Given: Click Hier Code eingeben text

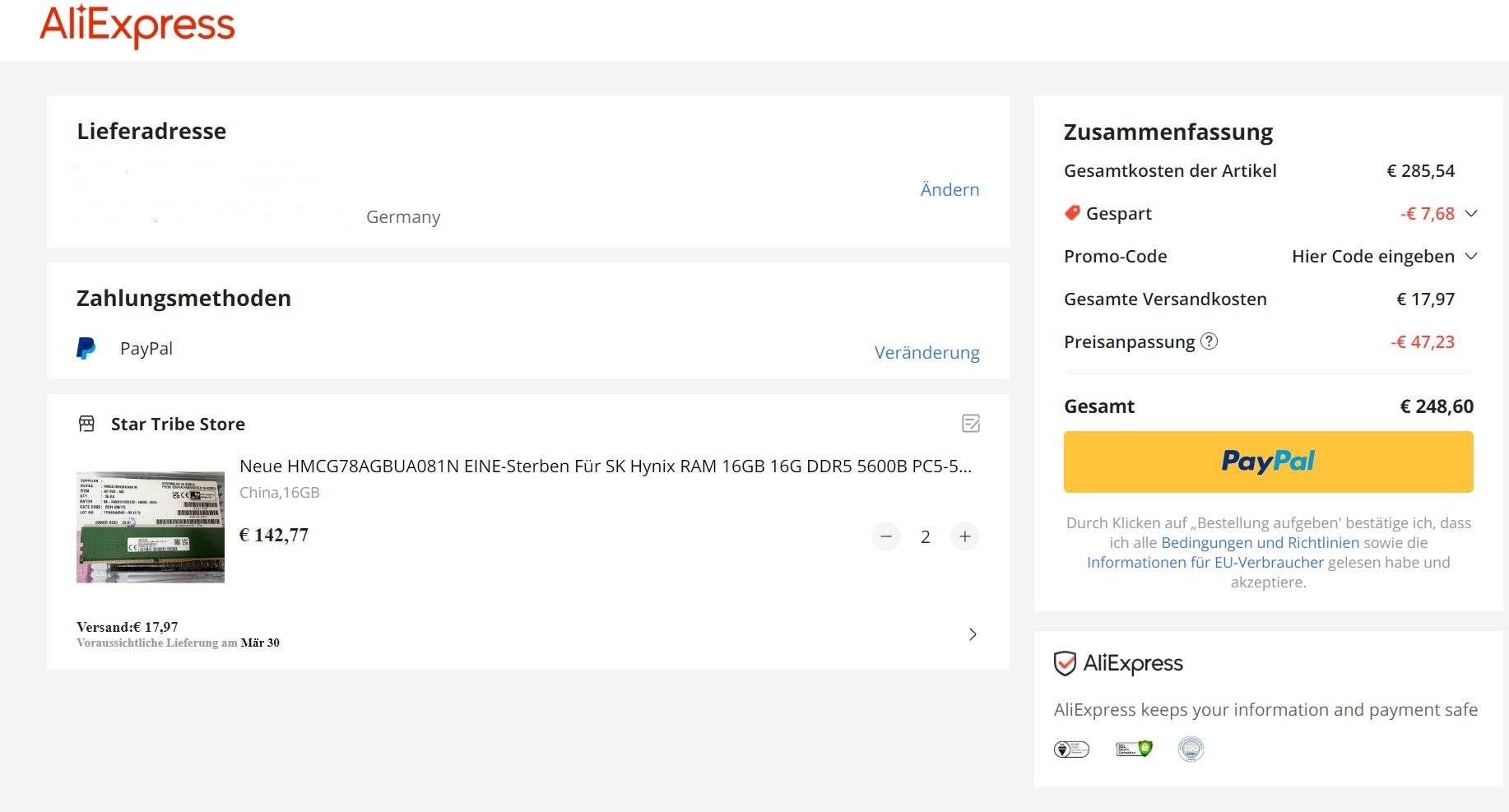Looking at the screenshot, I should pyautogui.click(x=1373, y=256).
